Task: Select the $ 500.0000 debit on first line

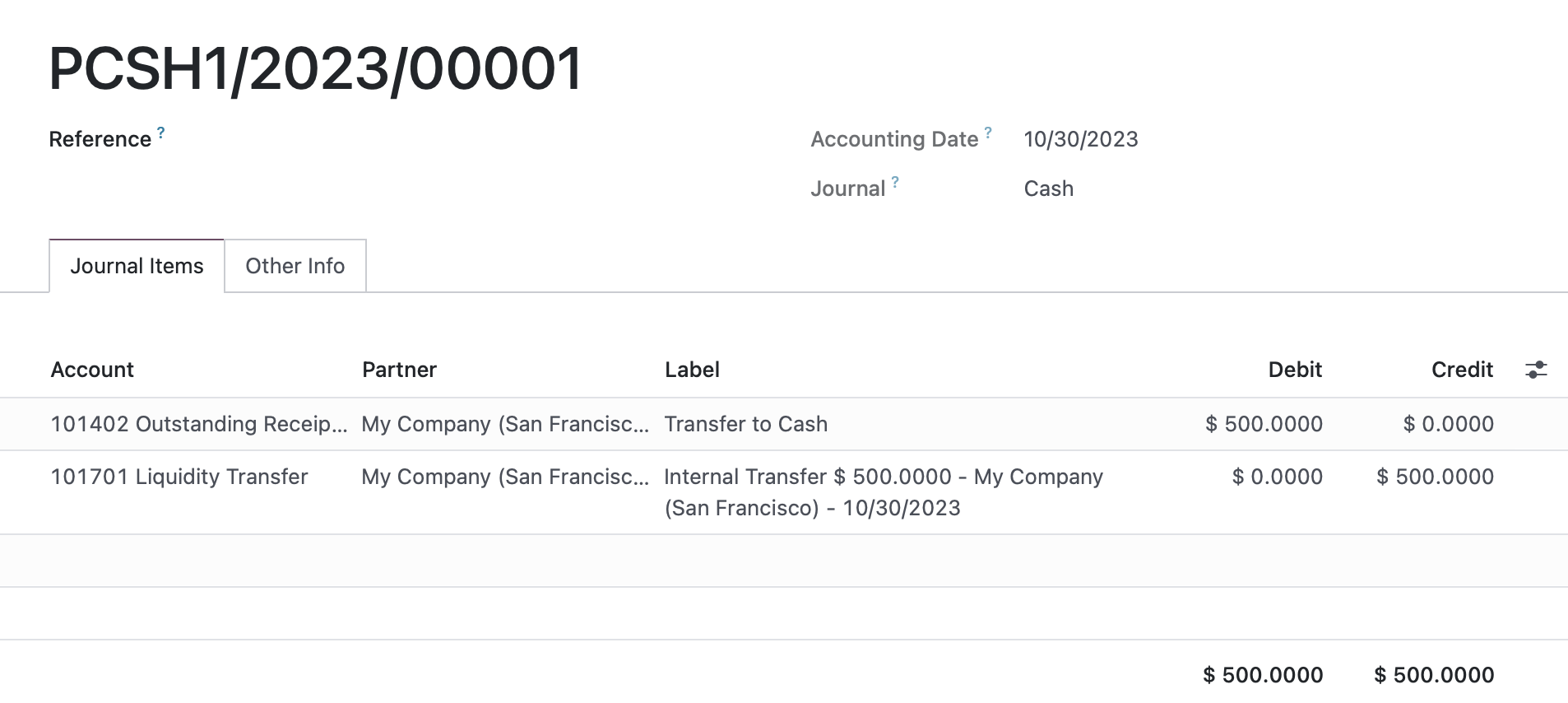Action: click(1264, 424)
